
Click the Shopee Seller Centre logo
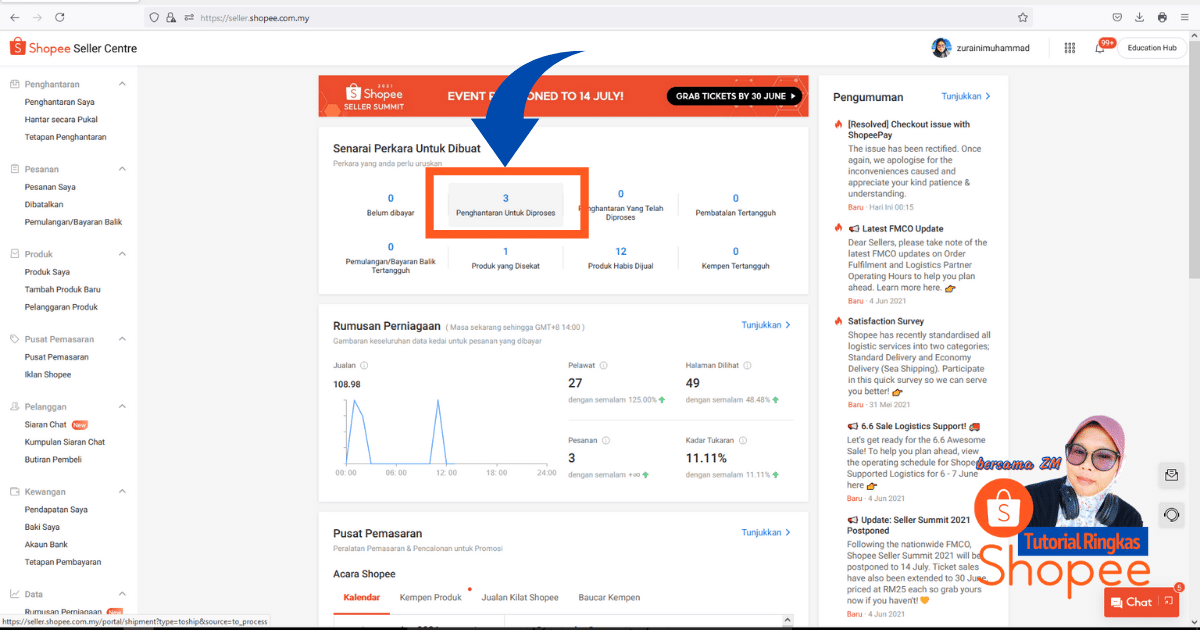73,48
